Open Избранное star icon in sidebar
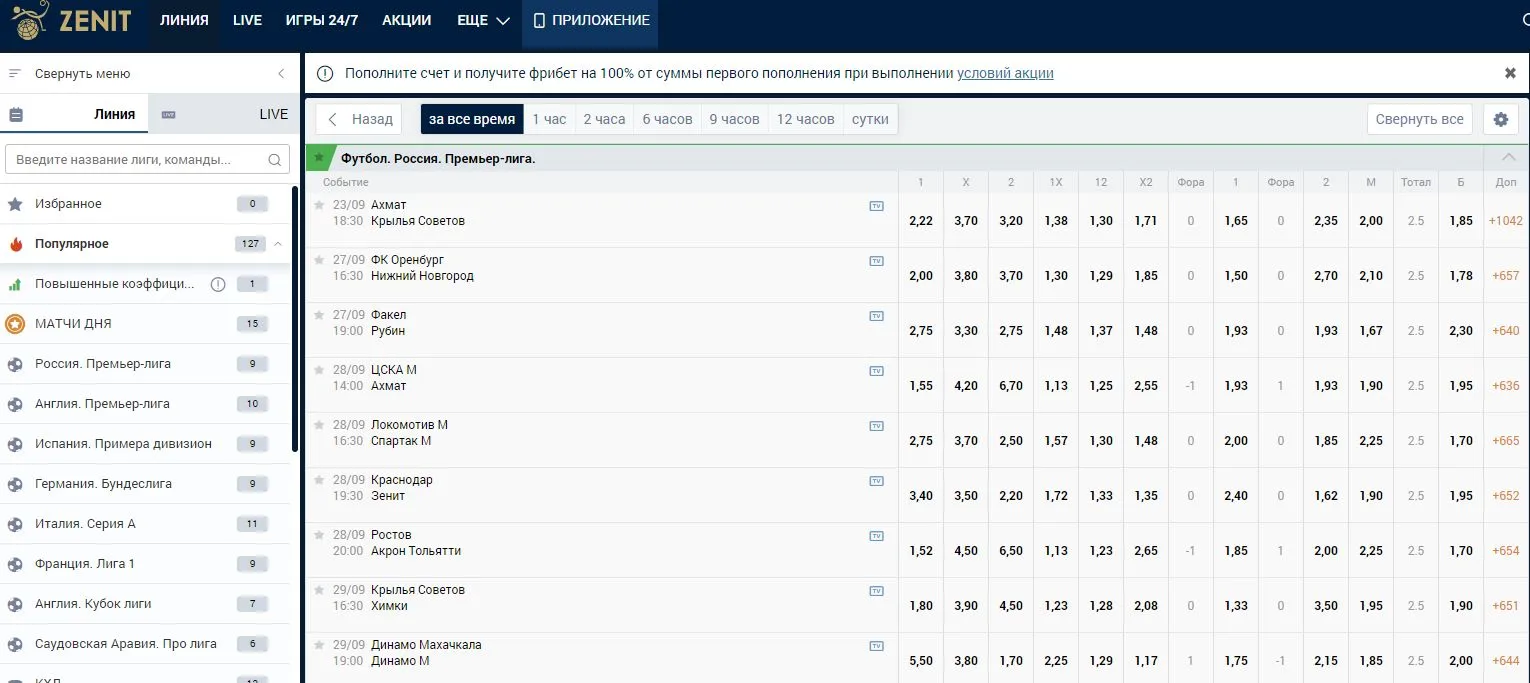 (15, 204)
